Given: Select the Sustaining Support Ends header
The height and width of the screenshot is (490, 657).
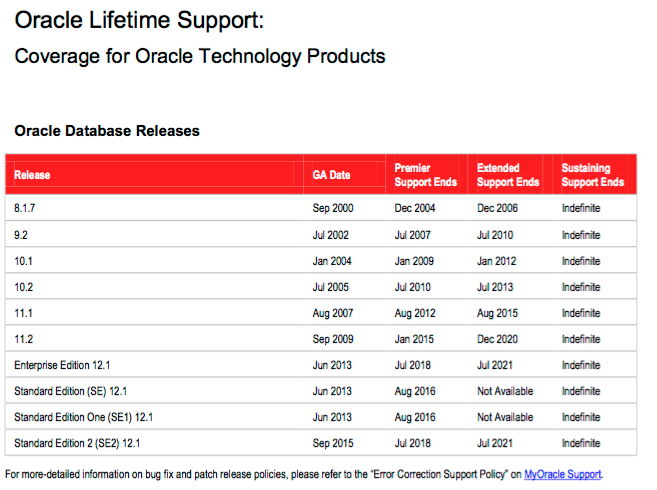Looking at the screenshot, I should (x=592, y=175).
